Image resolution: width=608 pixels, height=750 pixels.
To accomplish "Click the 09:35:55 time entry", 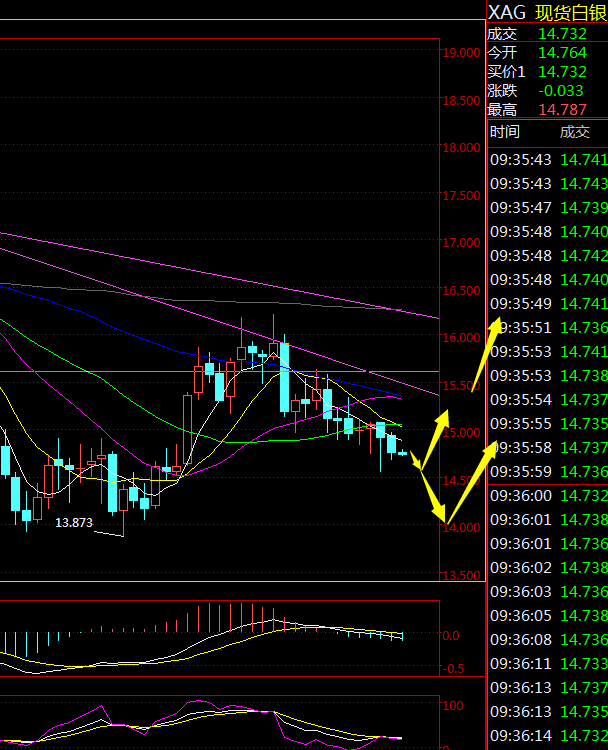I will tap(520, 424).
